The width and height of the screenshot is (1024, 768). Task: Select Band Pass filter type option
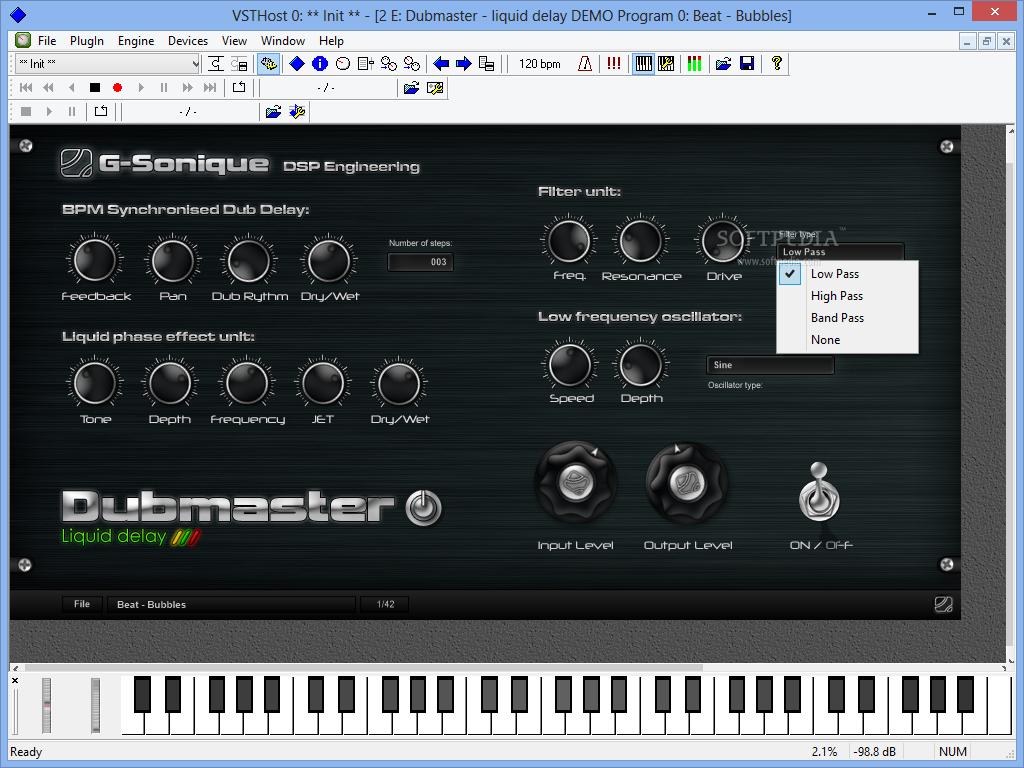pyautogui.click(x=848, y=318)
